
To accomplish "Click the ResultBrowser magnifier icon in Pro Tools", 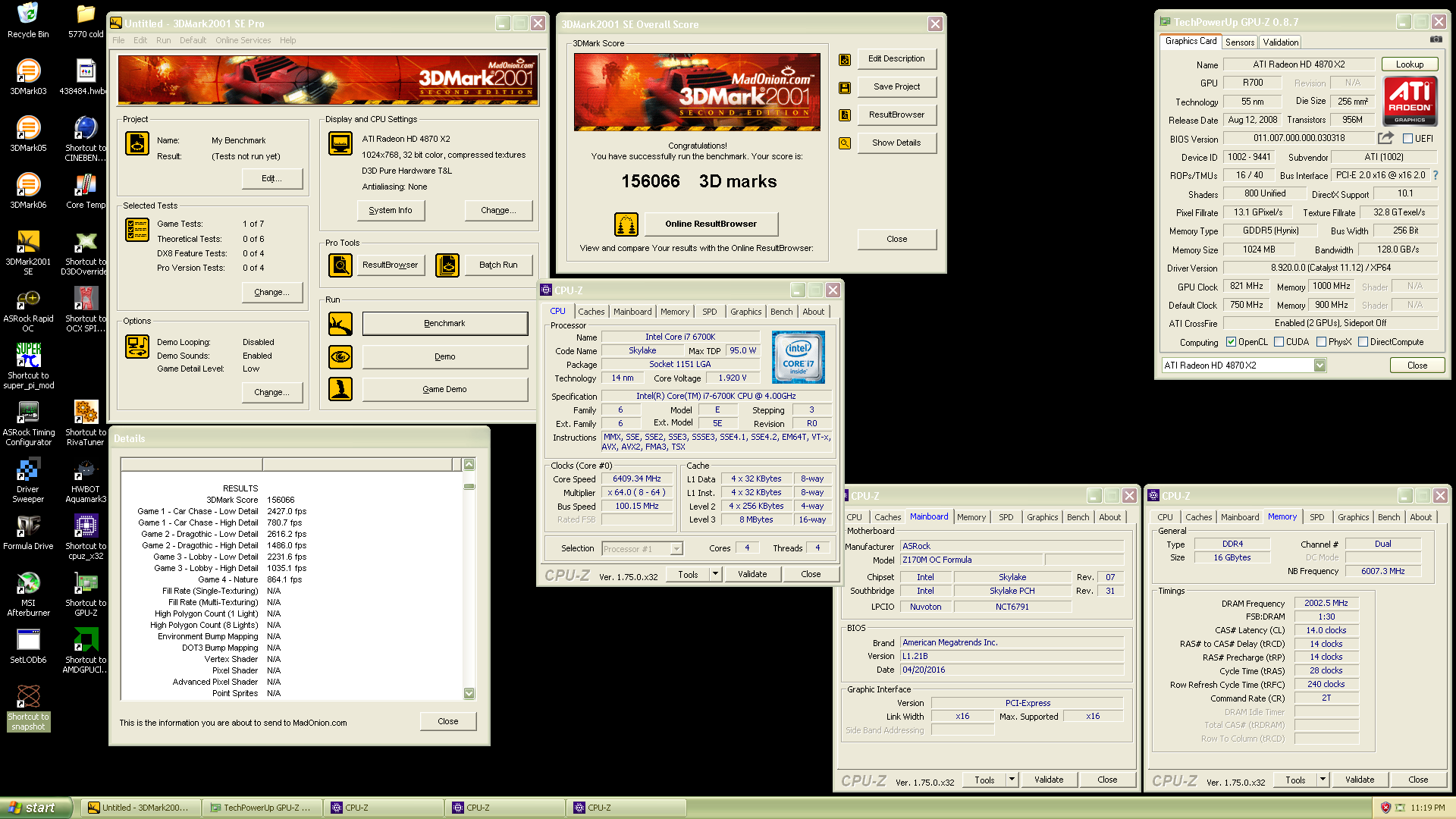I will pyautogui.click(x=340, y=265).
